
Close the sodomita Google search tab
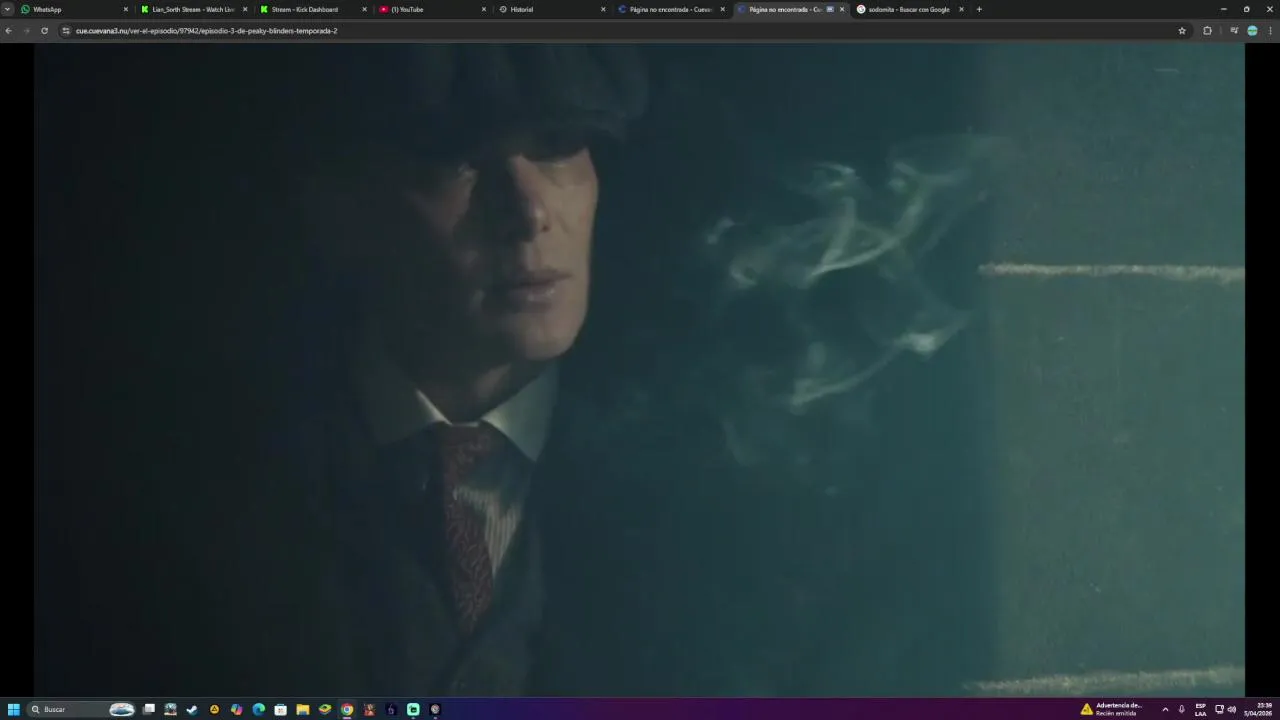click(961, 9)
